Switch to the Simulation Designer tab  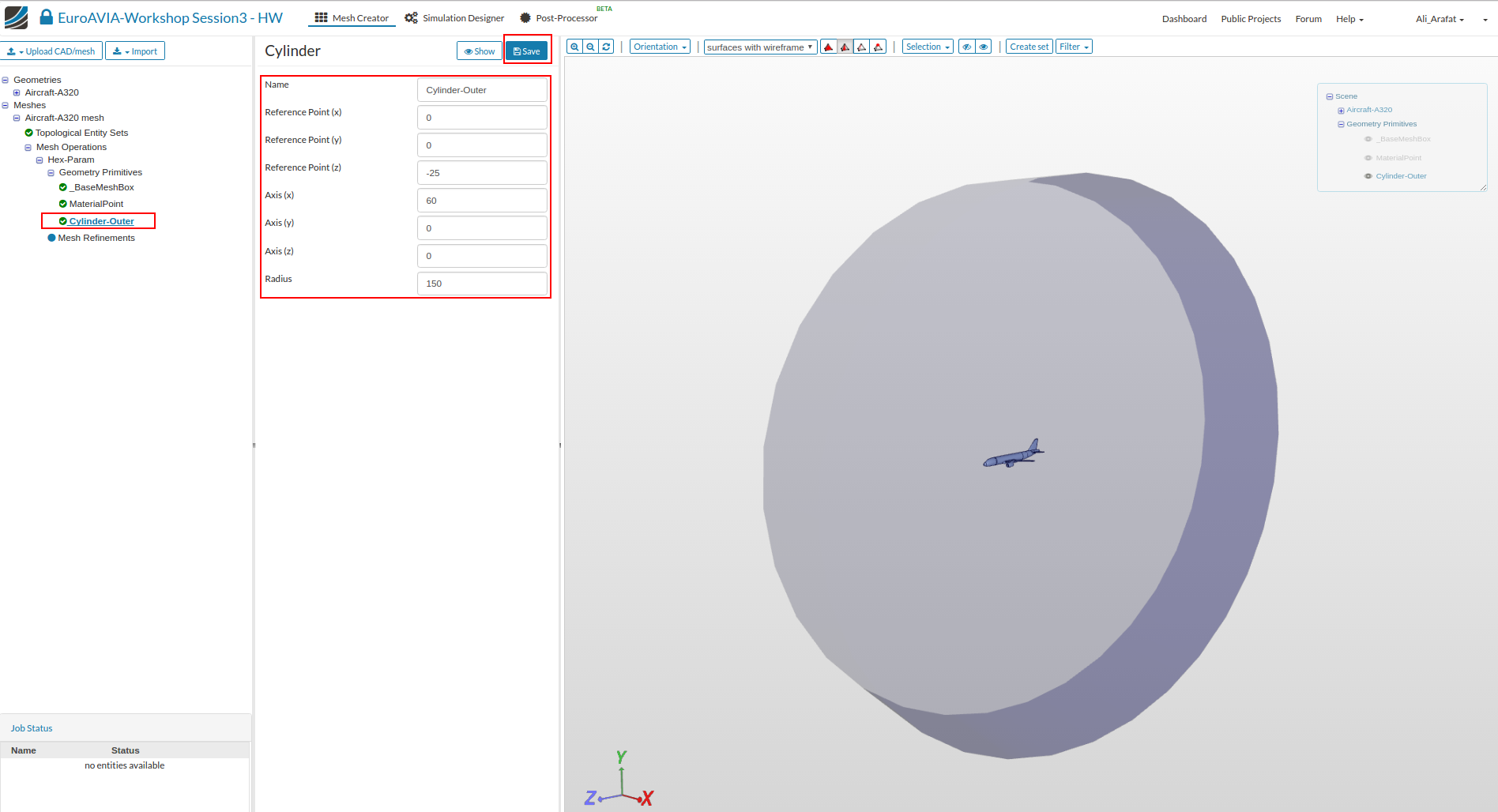pos(454,18)
